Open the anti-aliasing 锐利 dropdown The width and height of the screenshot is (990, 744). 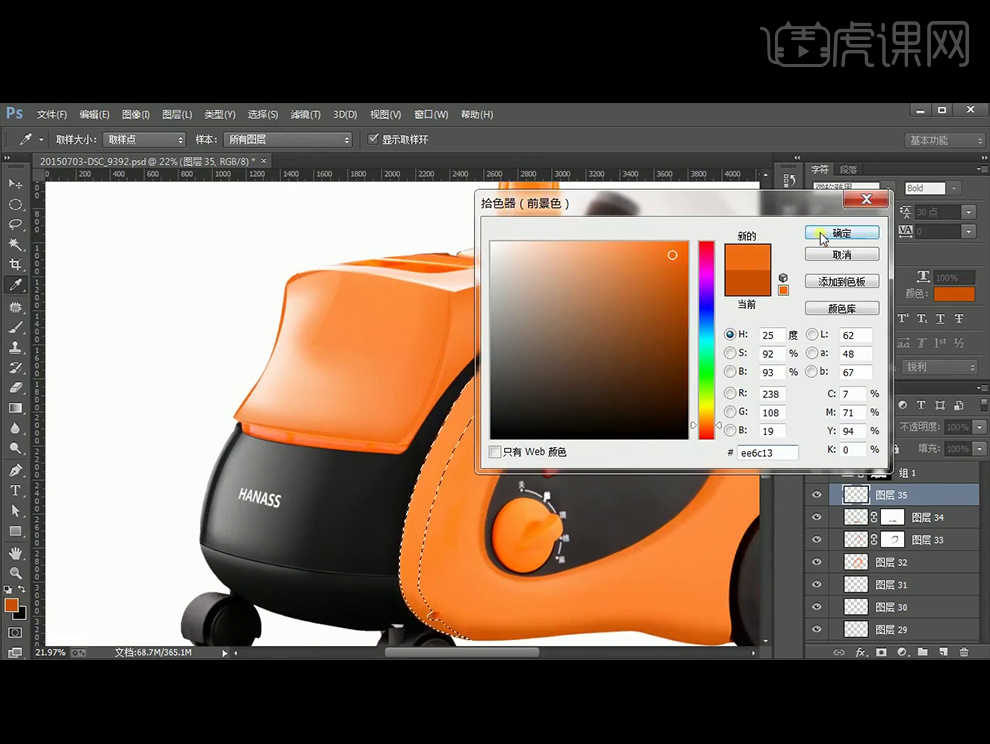click(x=938, y=367)
